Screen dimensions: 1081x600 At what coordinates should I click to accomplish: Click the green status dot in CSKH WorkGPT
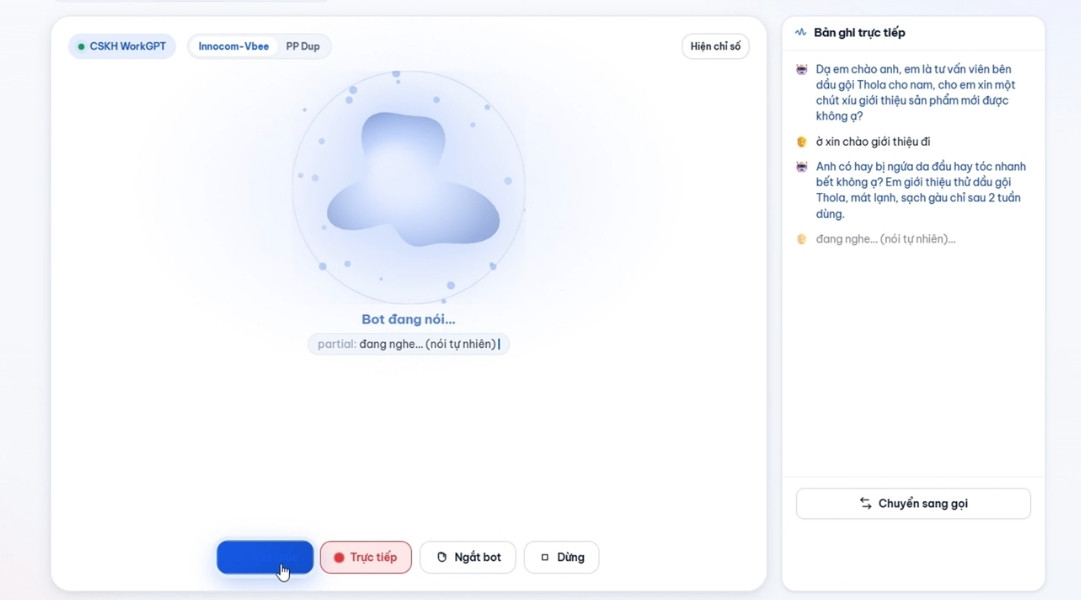point(81,47)
